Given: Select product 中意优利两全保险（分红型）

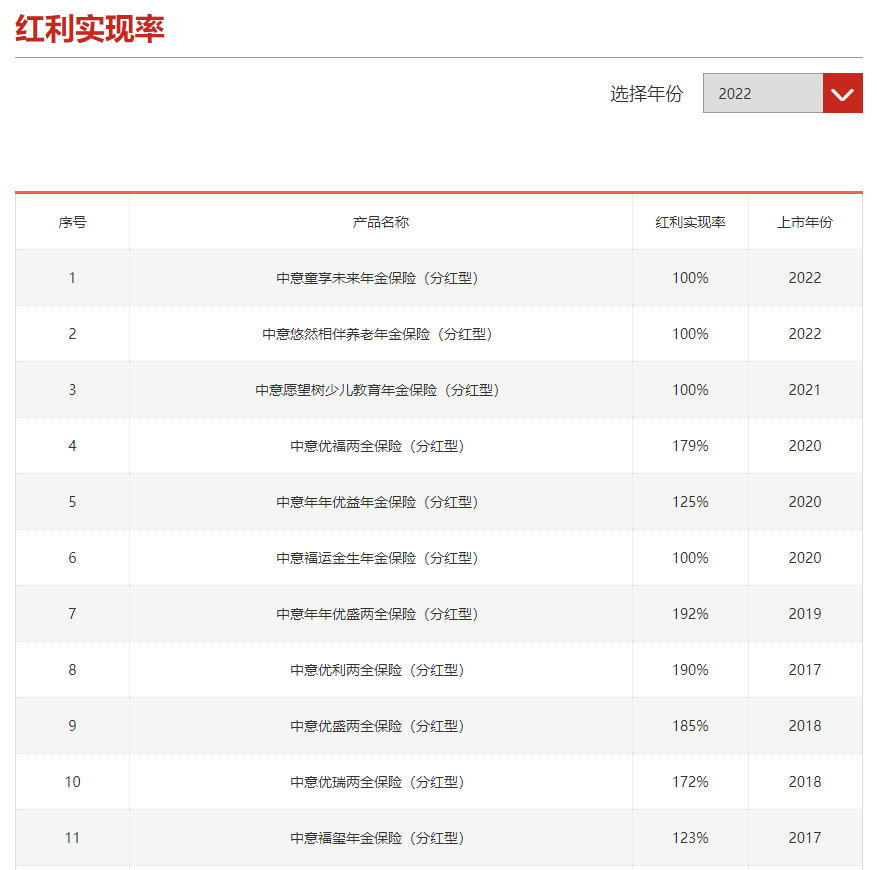Looking at the screenshot, I should click(378, 670).
